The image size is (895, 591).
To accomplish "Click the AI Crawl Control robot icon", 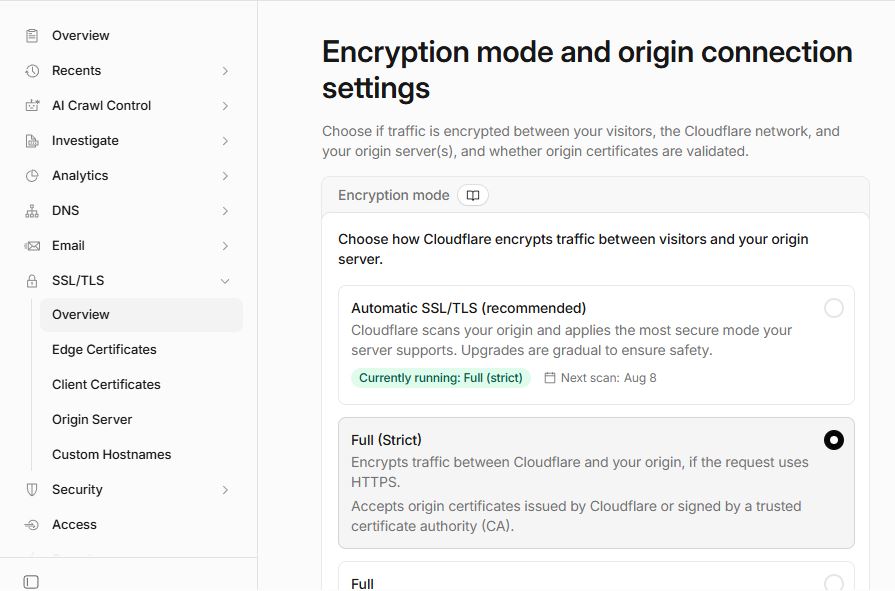I will pos(32,106).
